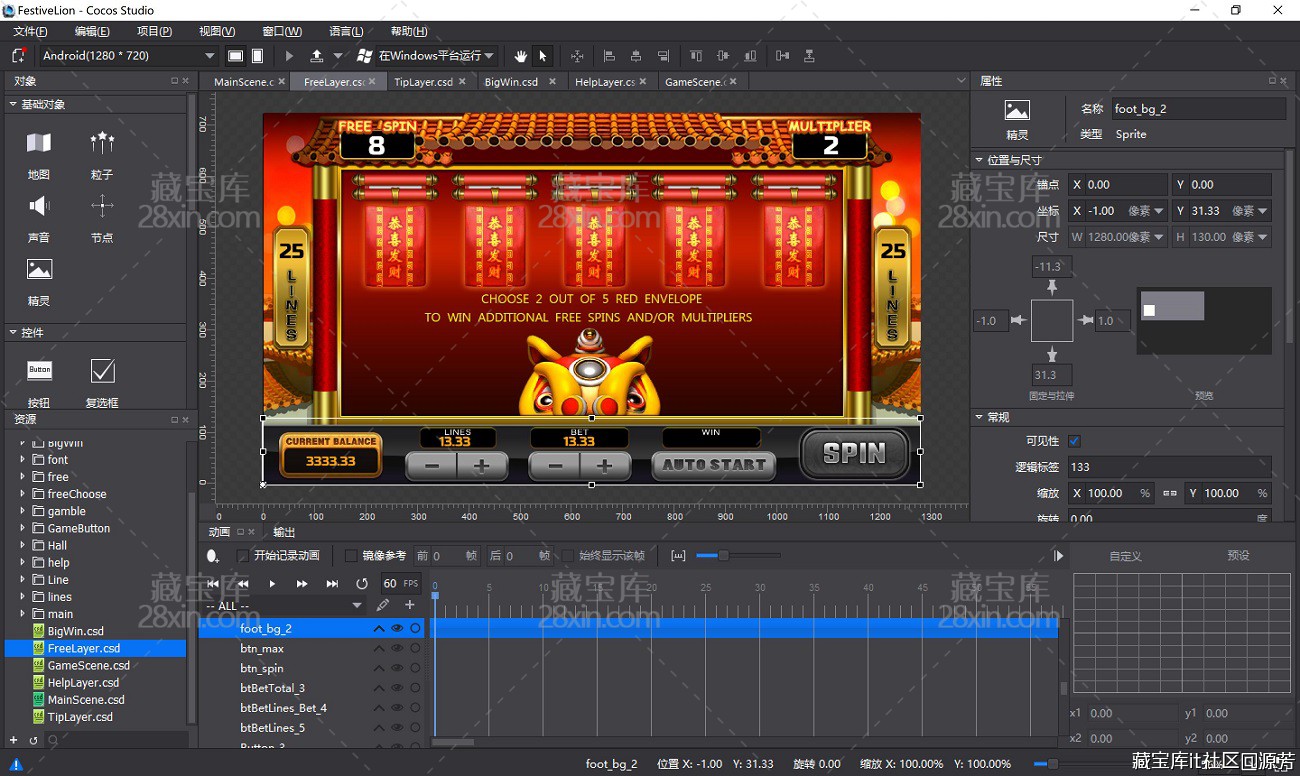This screenshot has height=776, width=1300.
Task: Click the timeline play button
Action: pyautogui.click(x=272, y=584)
